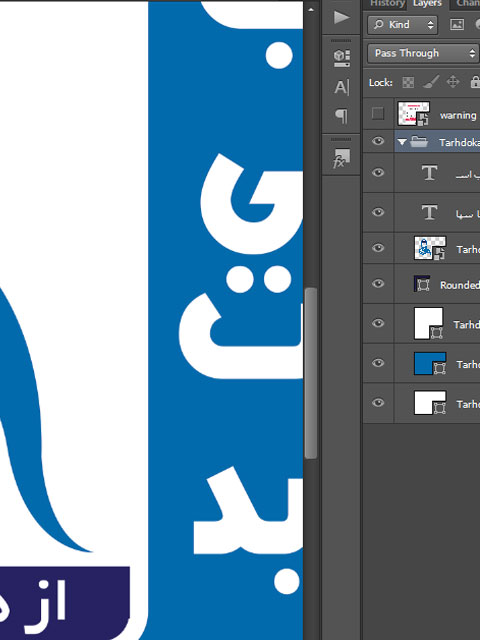Open the Paragraph panel icon
480x640 pixels.
(x=342, y=116)
